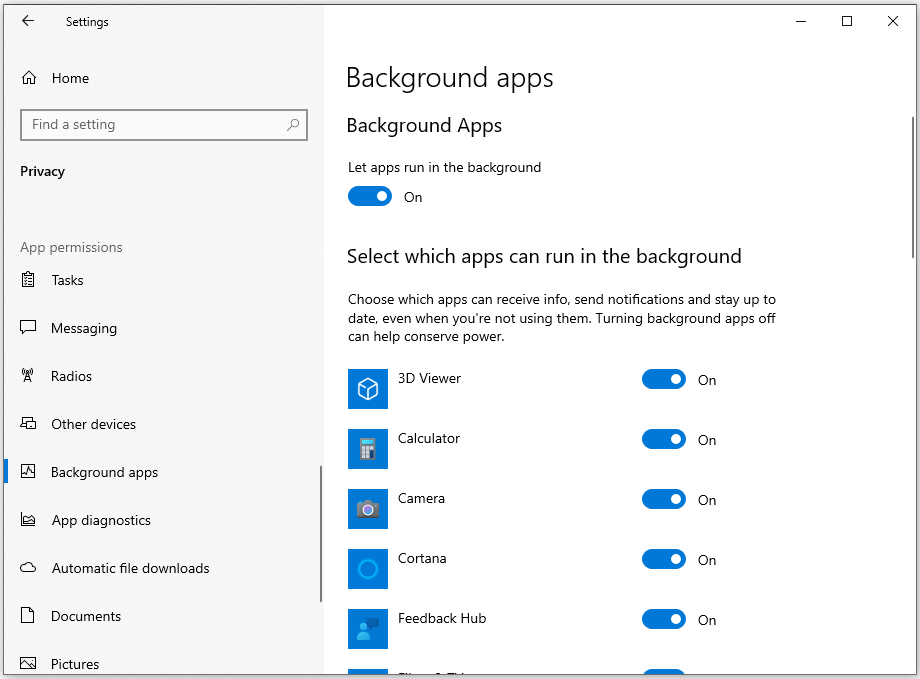
Task: Open Documents settings via its icon
Action: click(x=29, y=616)
